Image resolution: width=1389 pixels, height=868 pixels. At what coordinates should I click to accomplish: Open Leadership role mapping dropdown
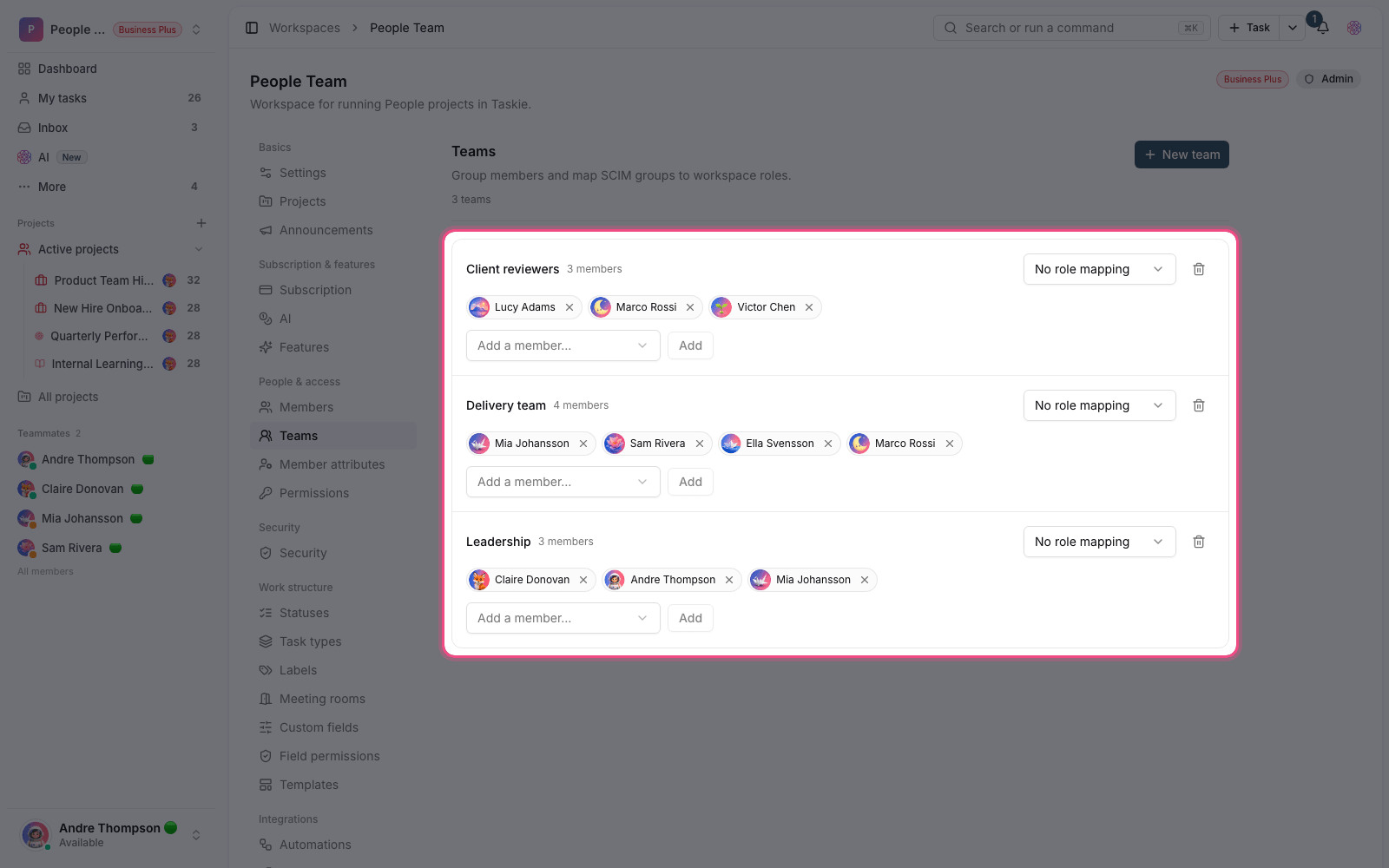pyautogui.click(x=1099, y=542)
